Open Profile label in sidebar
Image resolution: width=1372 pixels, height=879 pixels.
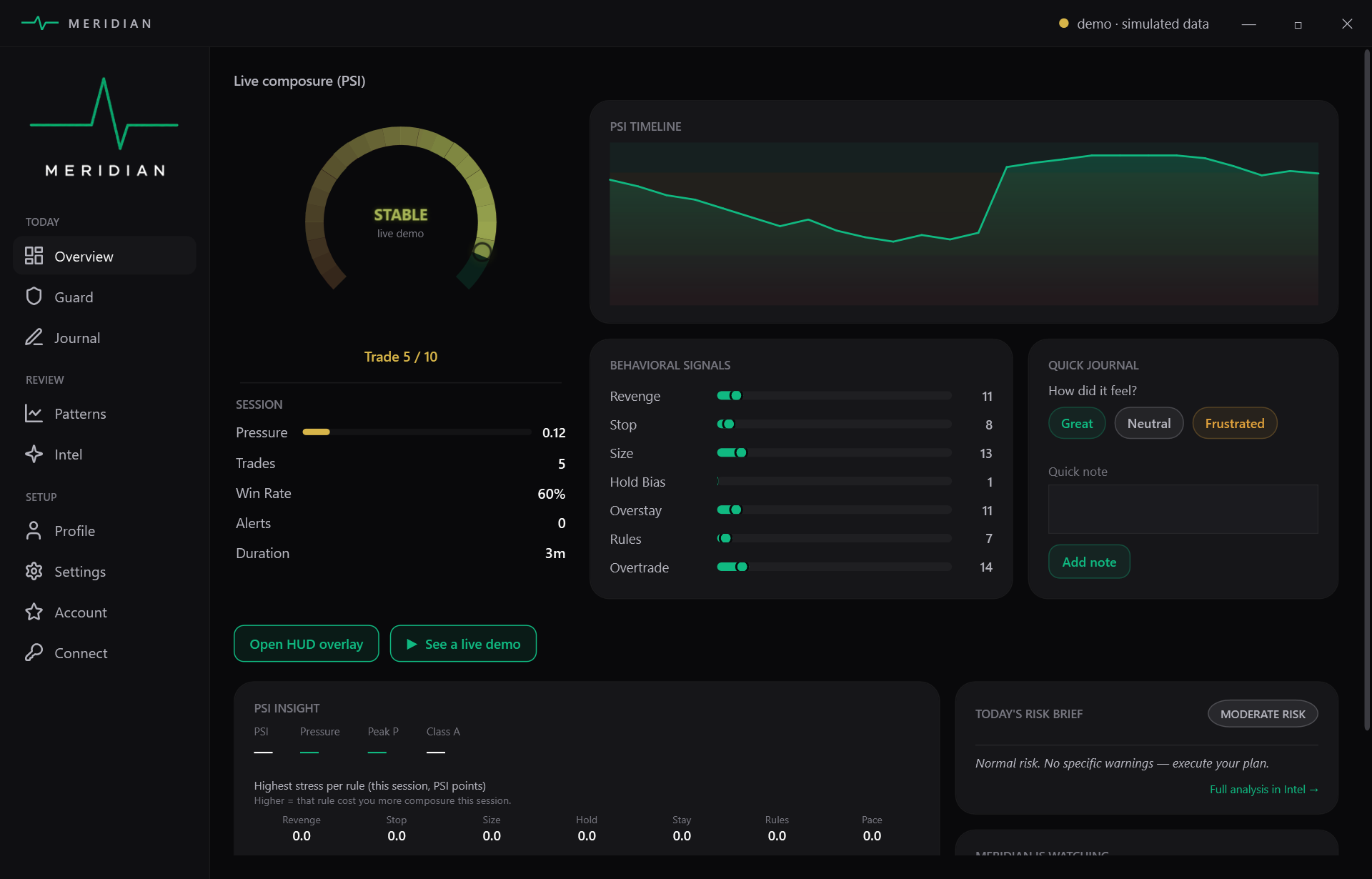pyautogui.click(x=74, y=531)
